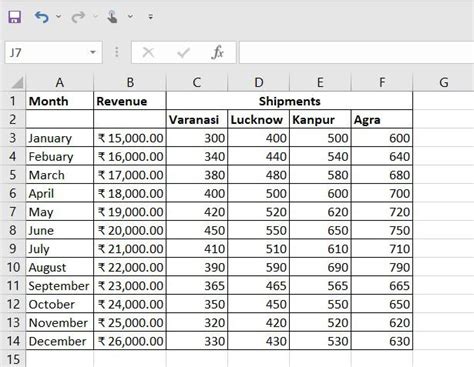Expand the Name Box dropdown arrow
The width and height of the screenshot is (474, 367).
point(93,52)
